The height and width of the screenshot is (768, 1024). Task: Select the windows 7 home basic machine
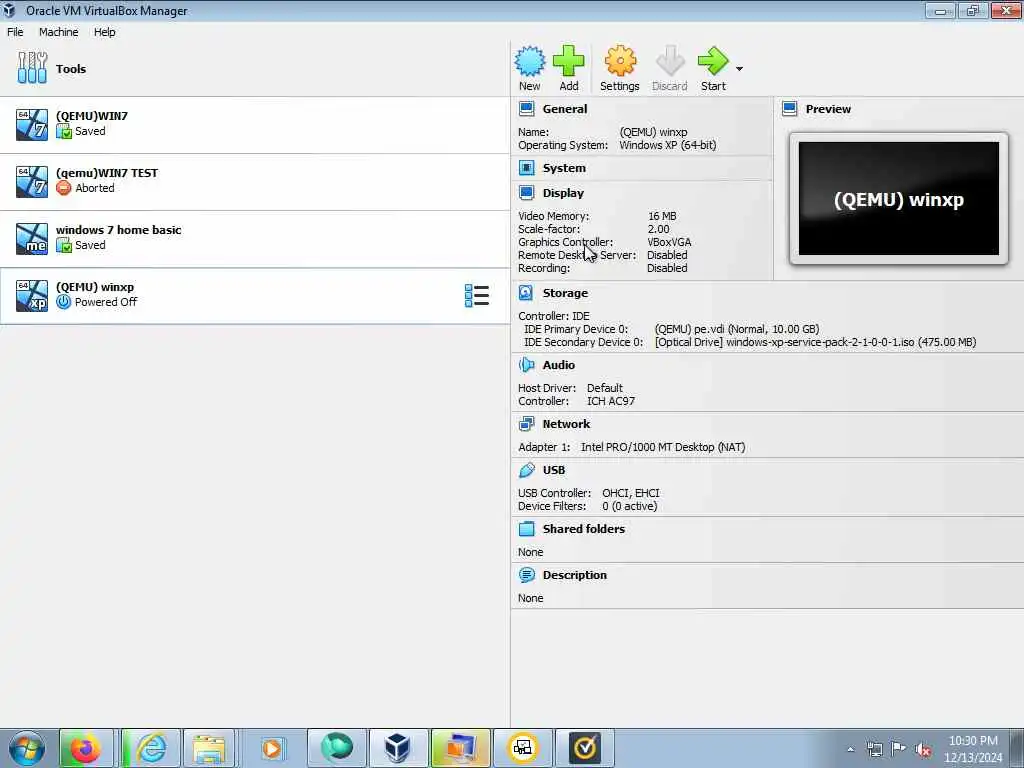point(255,238)
